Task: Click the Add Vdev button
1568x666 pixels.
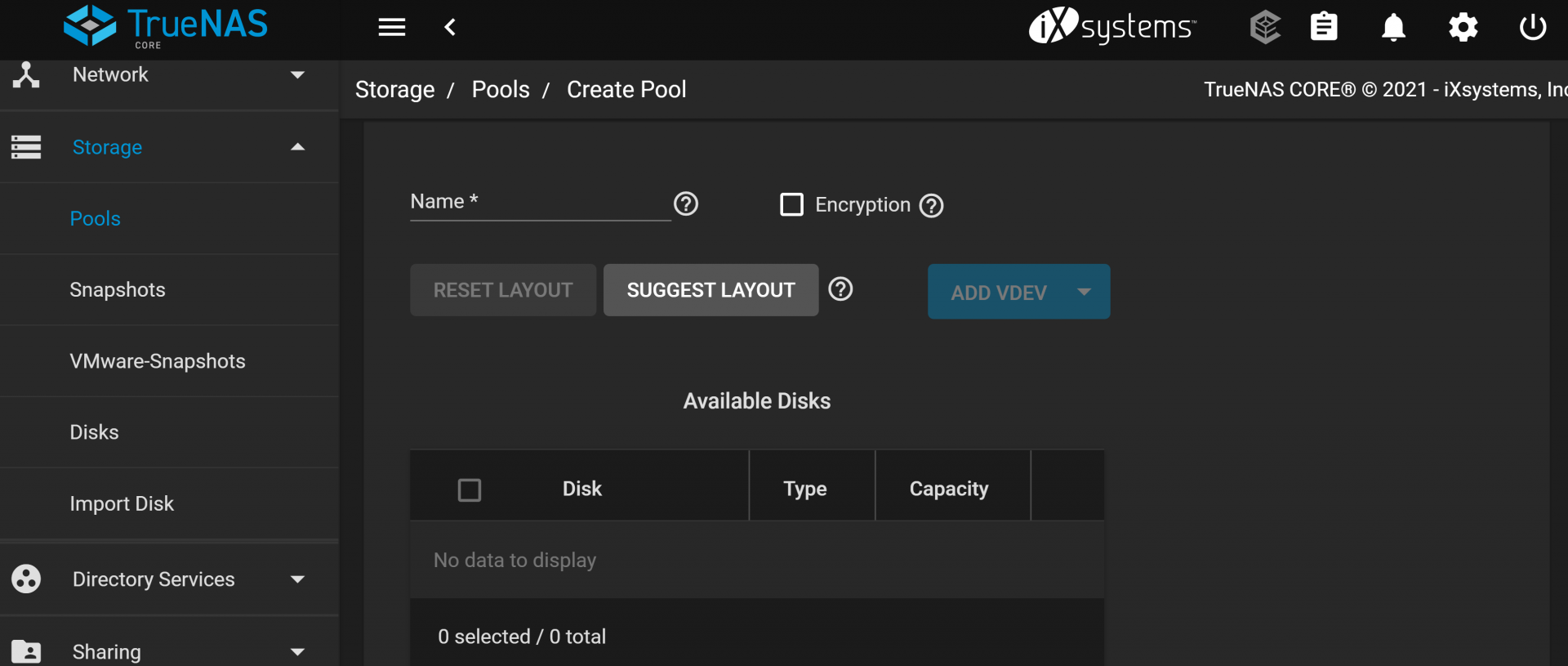Action: point(1018,292)
